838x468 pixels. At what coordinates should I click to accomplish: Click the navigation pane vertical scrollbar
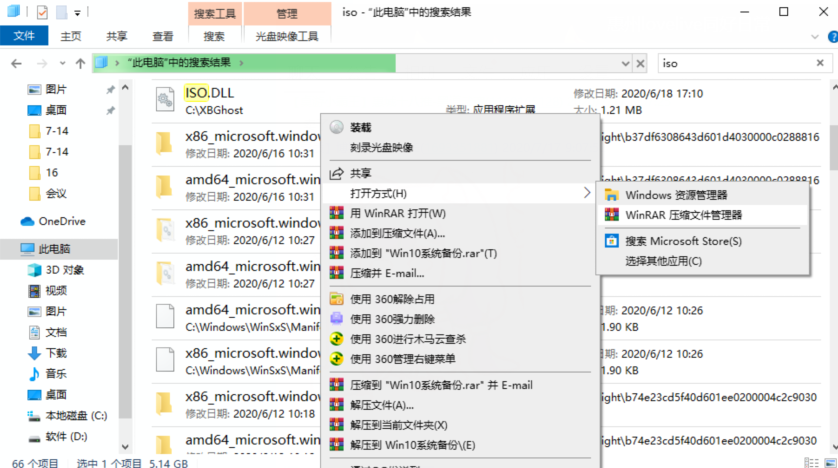coord(125,250)
